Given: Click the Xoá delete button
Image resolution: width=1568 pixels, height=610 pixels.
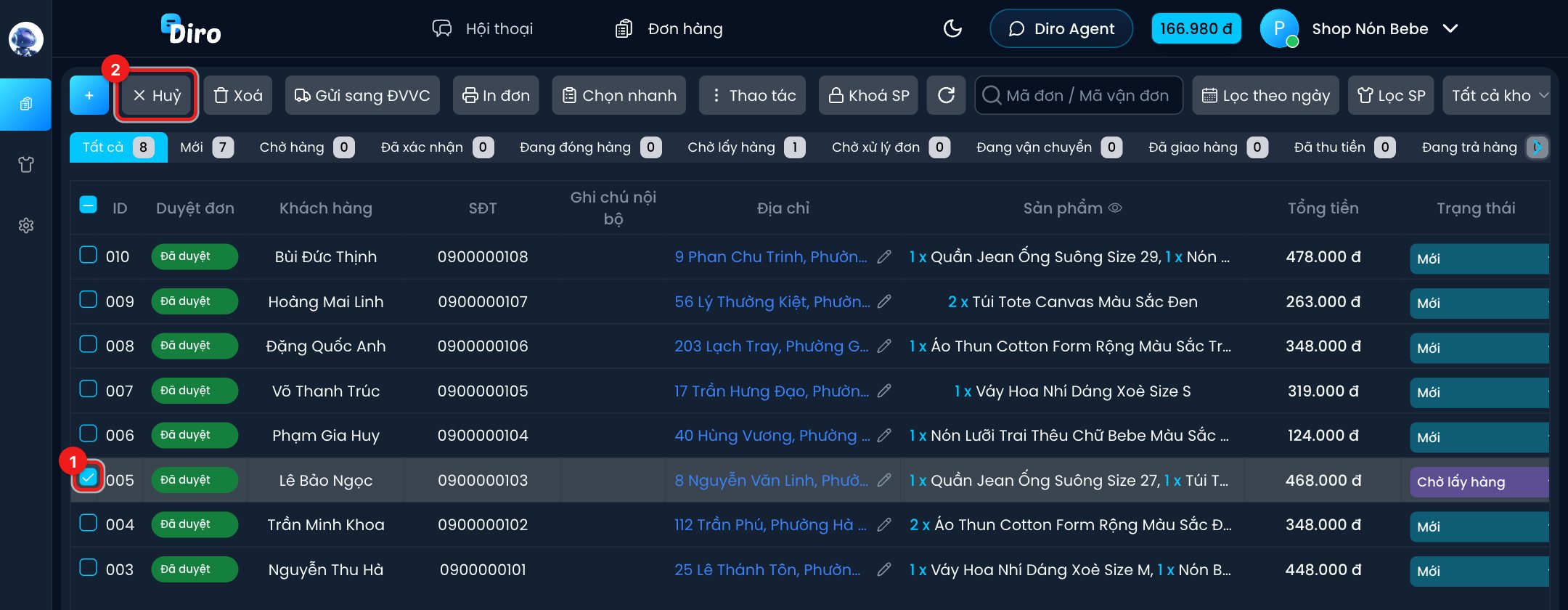Looking at the screenshot, I should coord(238,95).
